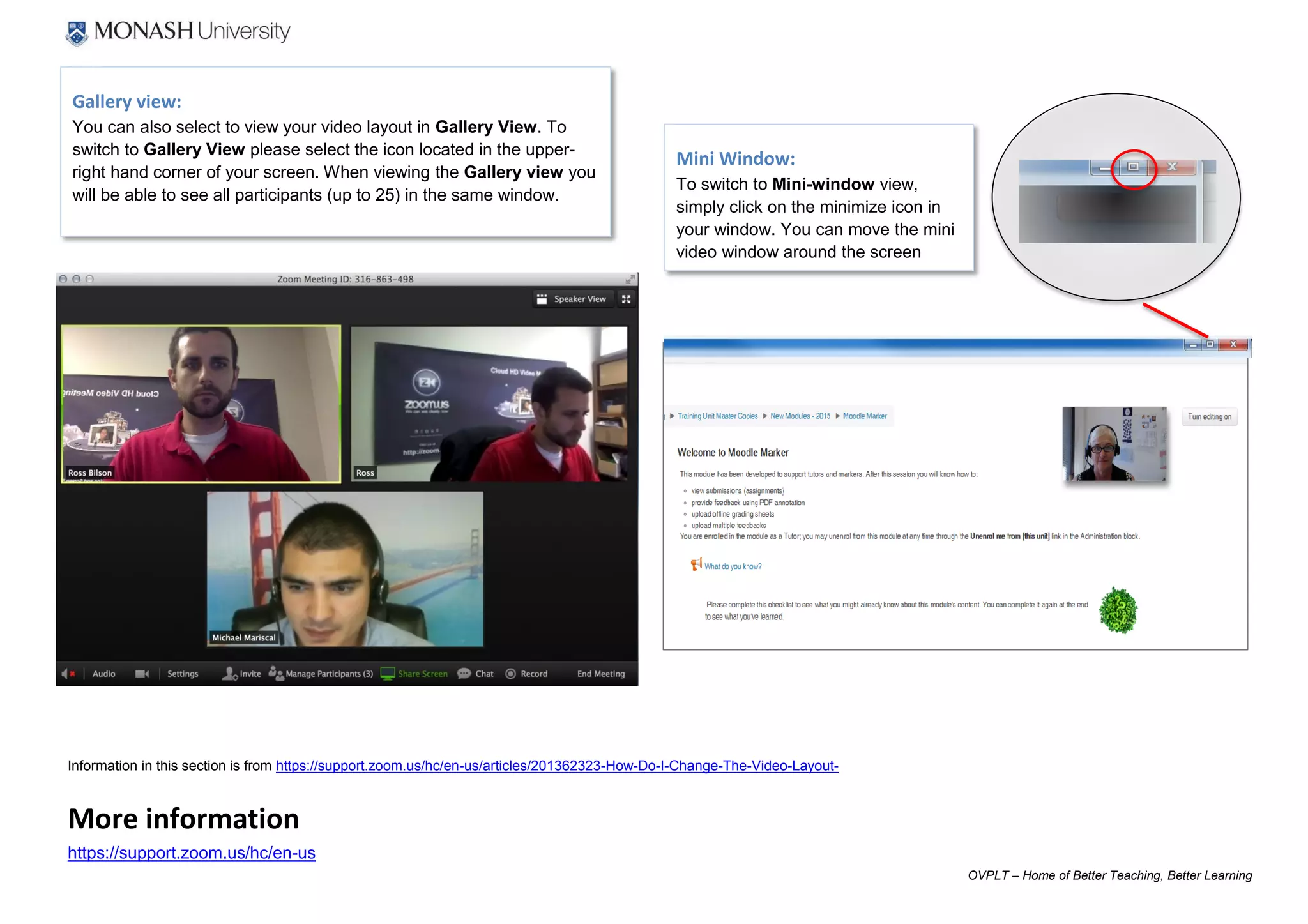Viewport: 1308px width, 924px height.
Task: Open Zoom Settings in the toolbar
Action: 183,674
